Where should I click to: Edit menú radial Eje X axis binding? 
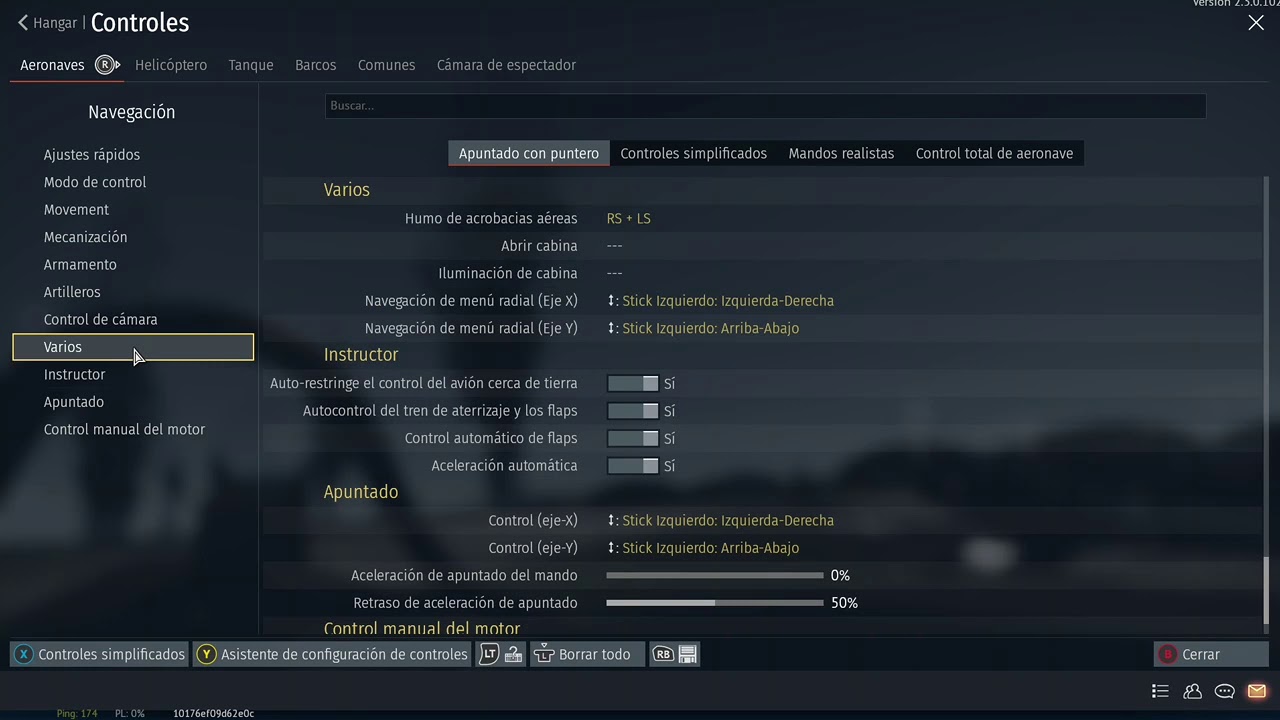(x=721, y=301)
